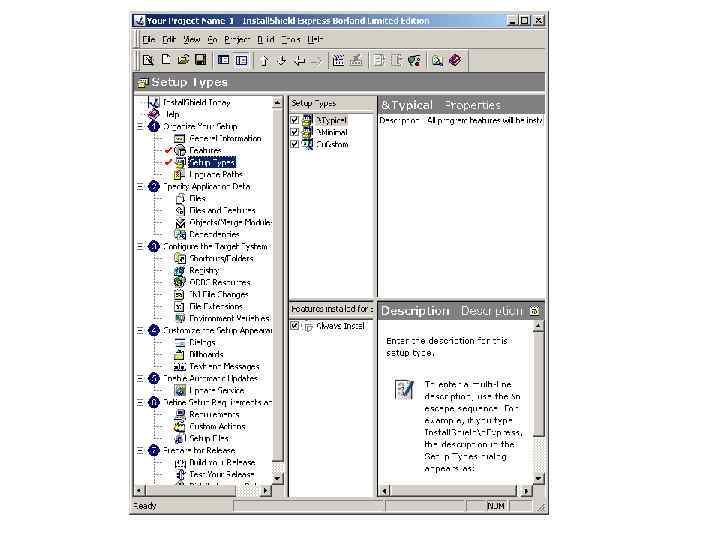Open the Features view in the tree
The height and width of the screenshot is (540, 720).
[205, 150]
